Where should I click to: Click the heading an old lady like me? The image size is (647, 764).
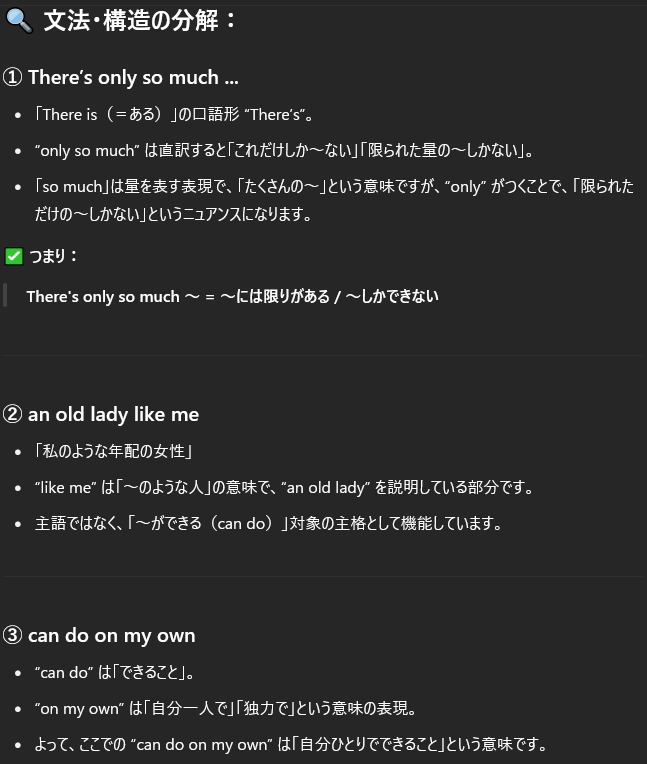(x=114, y=415)
